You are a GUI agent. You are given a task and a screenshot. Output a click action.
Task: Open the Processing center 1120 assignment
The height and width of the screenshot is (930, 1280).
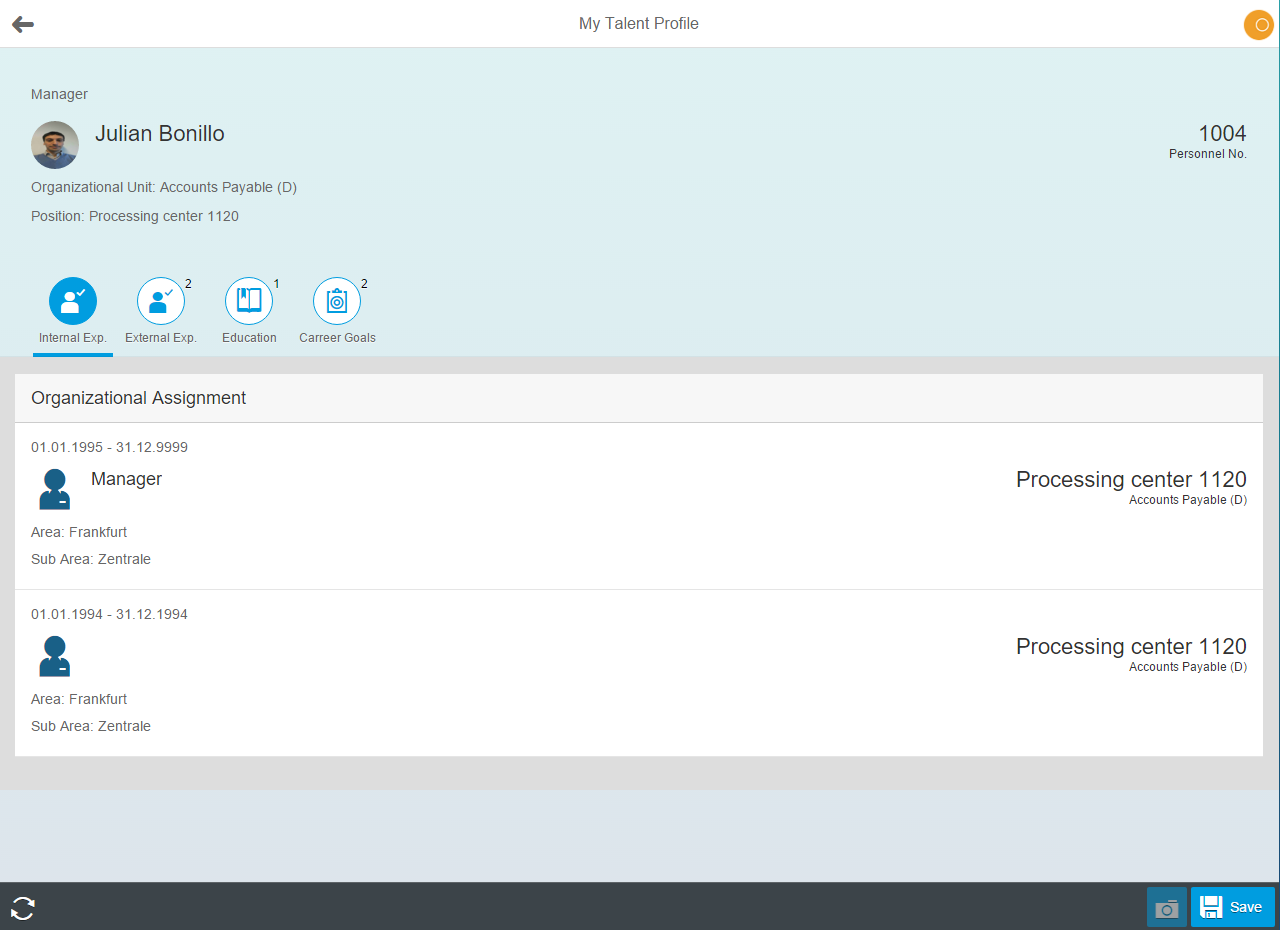click(1131, 480)
